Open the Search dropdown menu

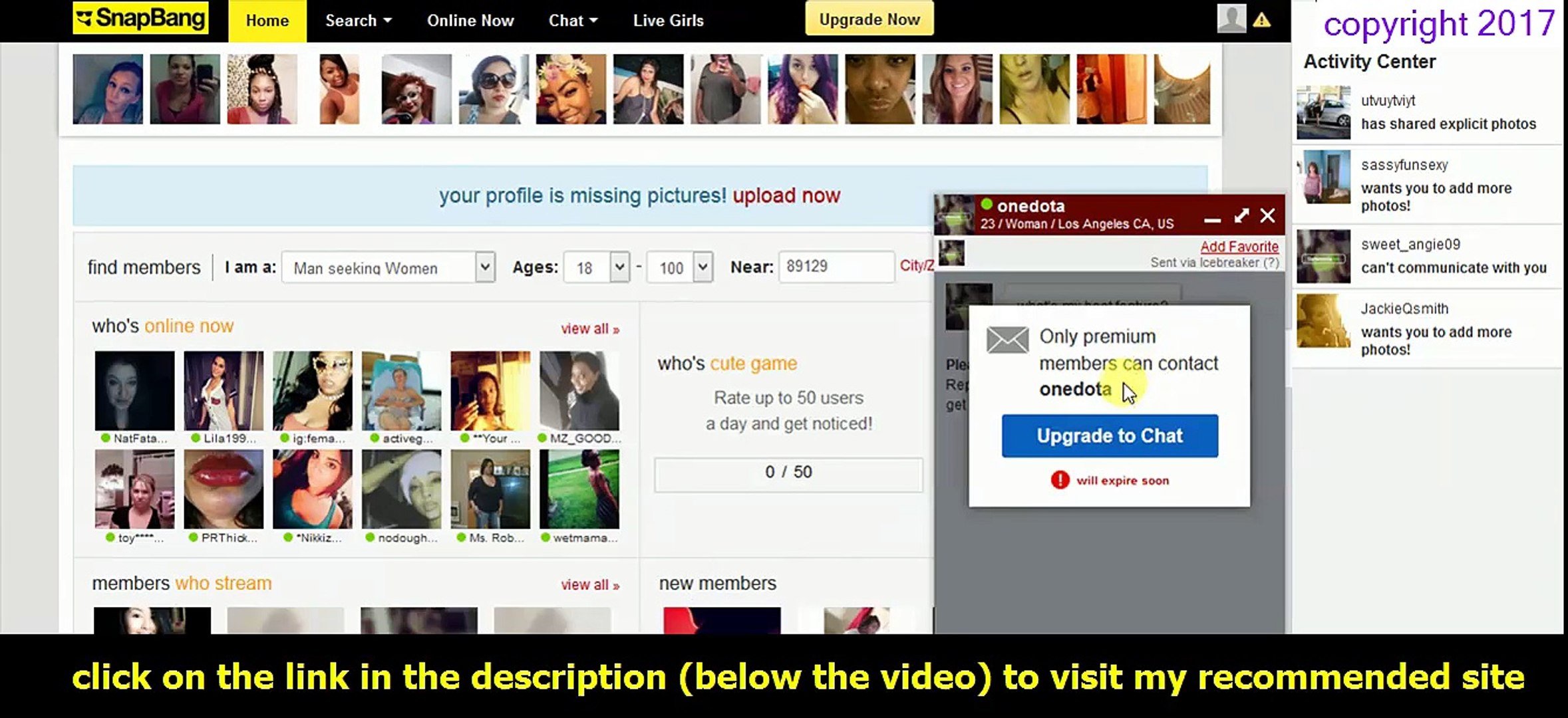coord(358,21)
